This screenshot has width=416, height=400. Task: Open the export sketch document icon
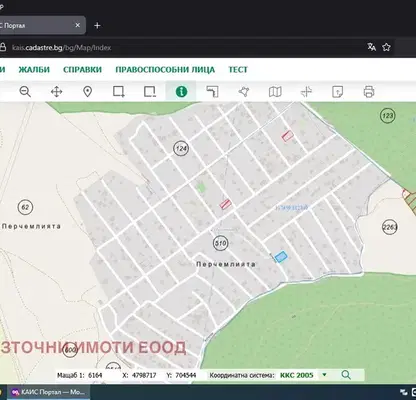[337, 91]
